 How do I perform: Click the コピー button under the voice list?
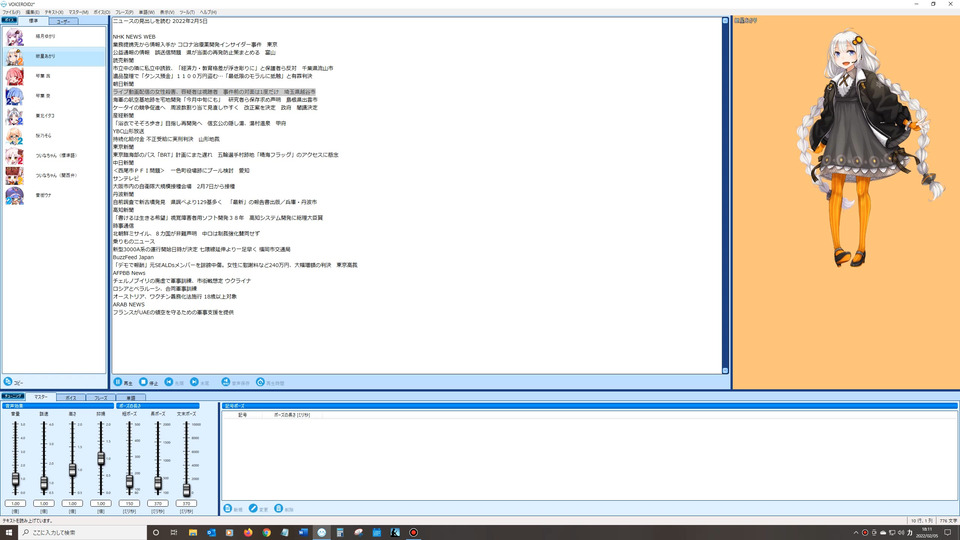point(13,382)
